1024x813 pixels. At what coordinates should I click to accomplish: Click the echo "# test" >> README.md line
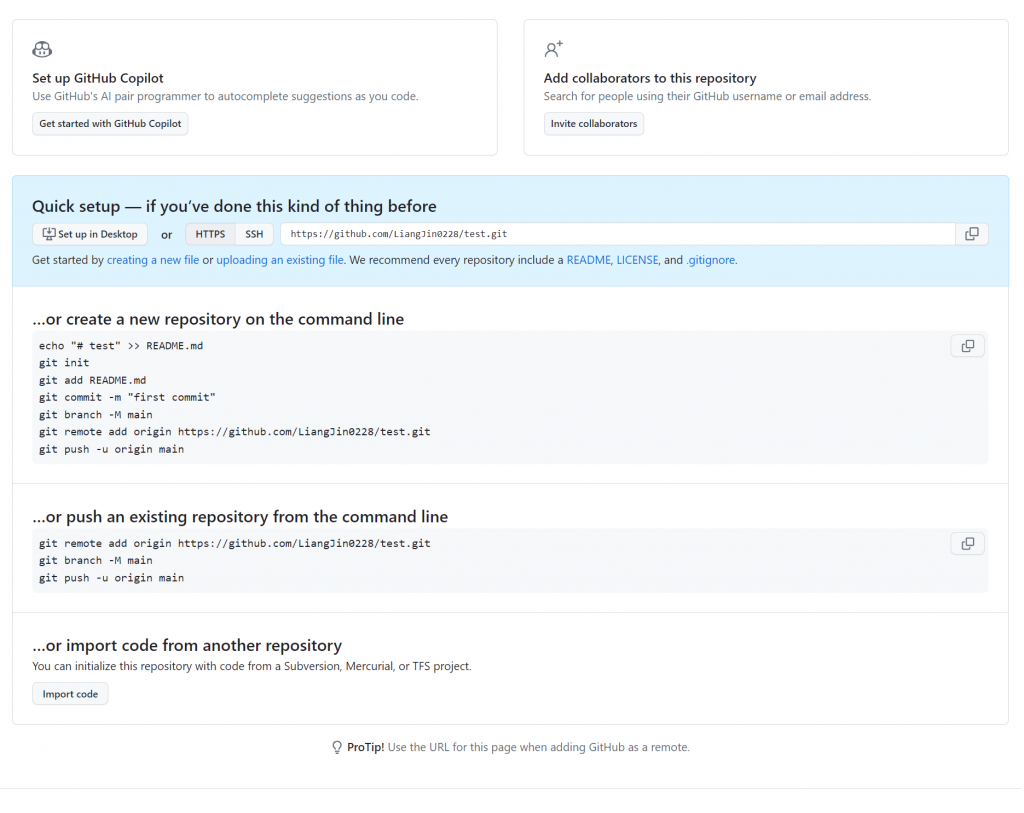tap(121, 346)
